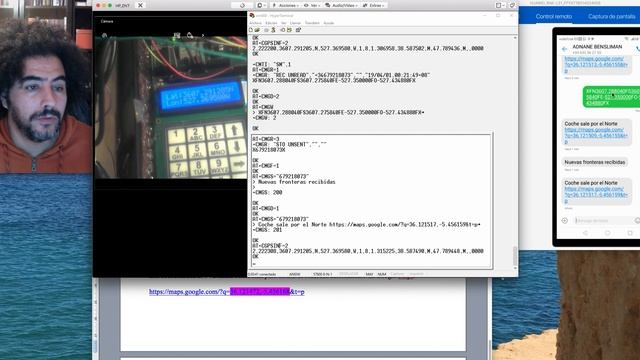Tap the Android recent apps button
The height and width of the screenshot is (360, 640).
pos(630,233)
